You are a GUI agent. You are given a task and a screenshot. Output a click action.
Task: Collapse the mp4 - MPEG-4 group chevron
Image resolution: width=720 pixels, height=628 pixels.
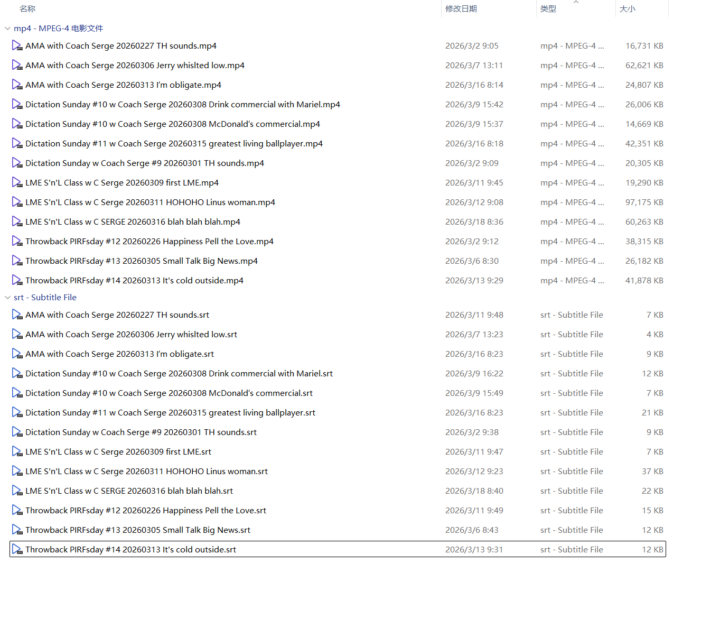[x=7, y=28]
